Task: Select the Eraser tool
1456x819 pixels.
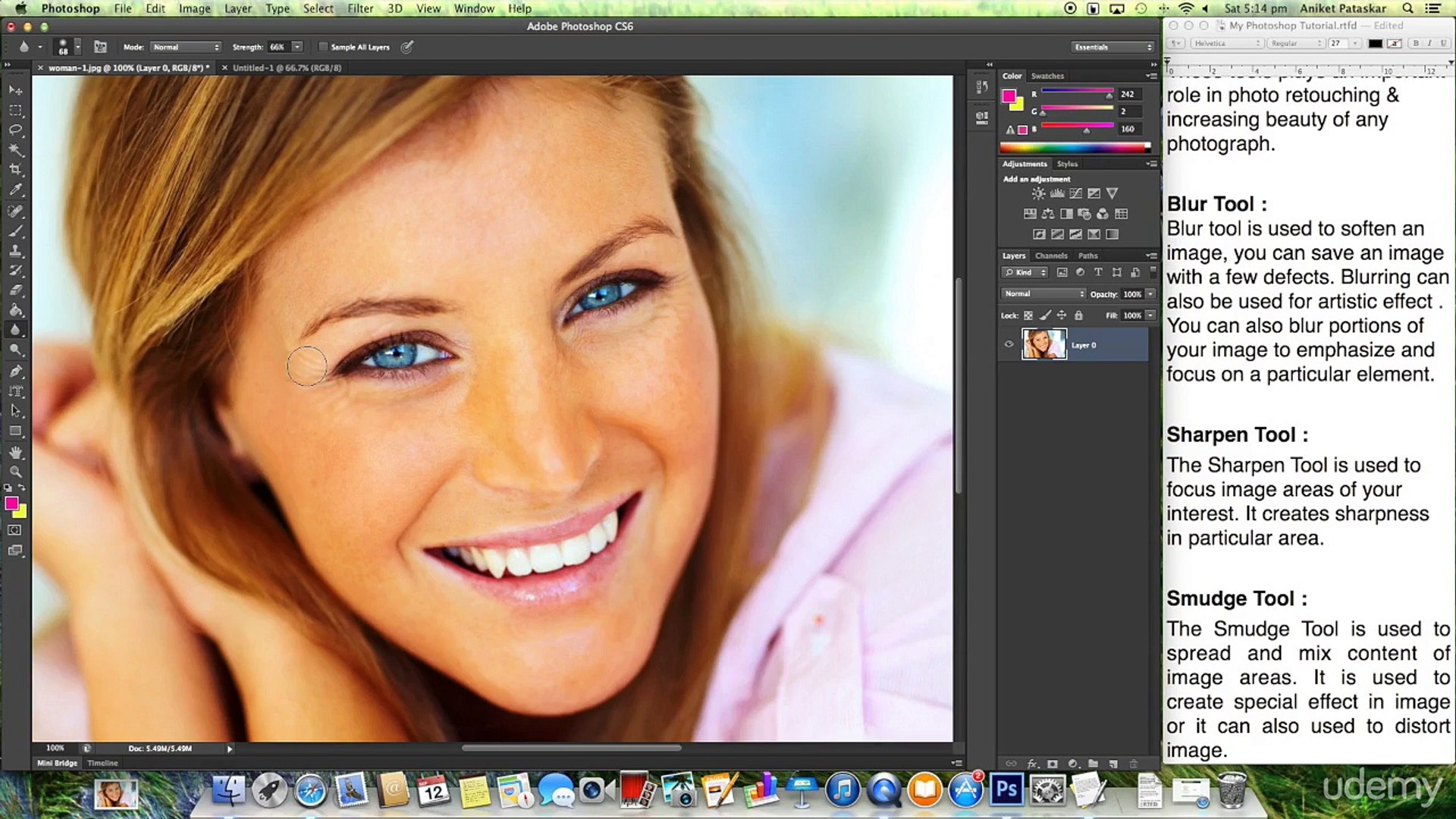Action: (15, 290)
